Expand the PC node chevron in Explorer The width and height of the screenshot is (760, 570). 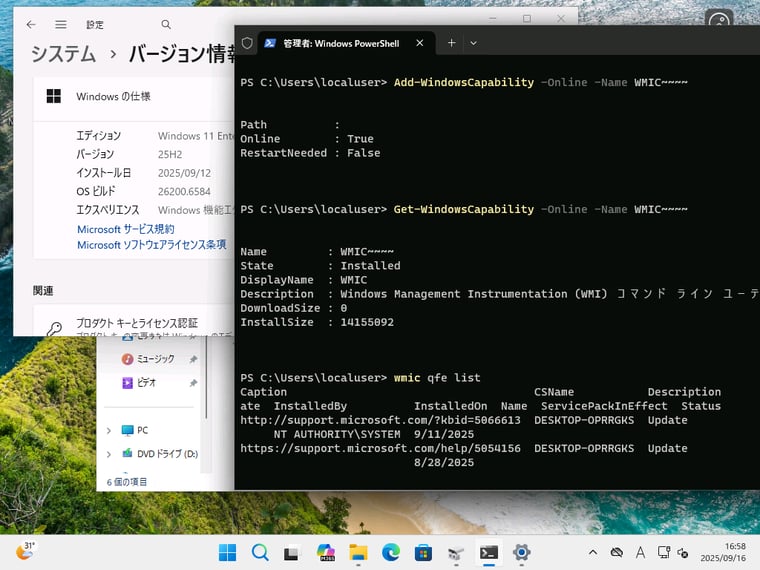pyautogui.click(x=109, y=430)
